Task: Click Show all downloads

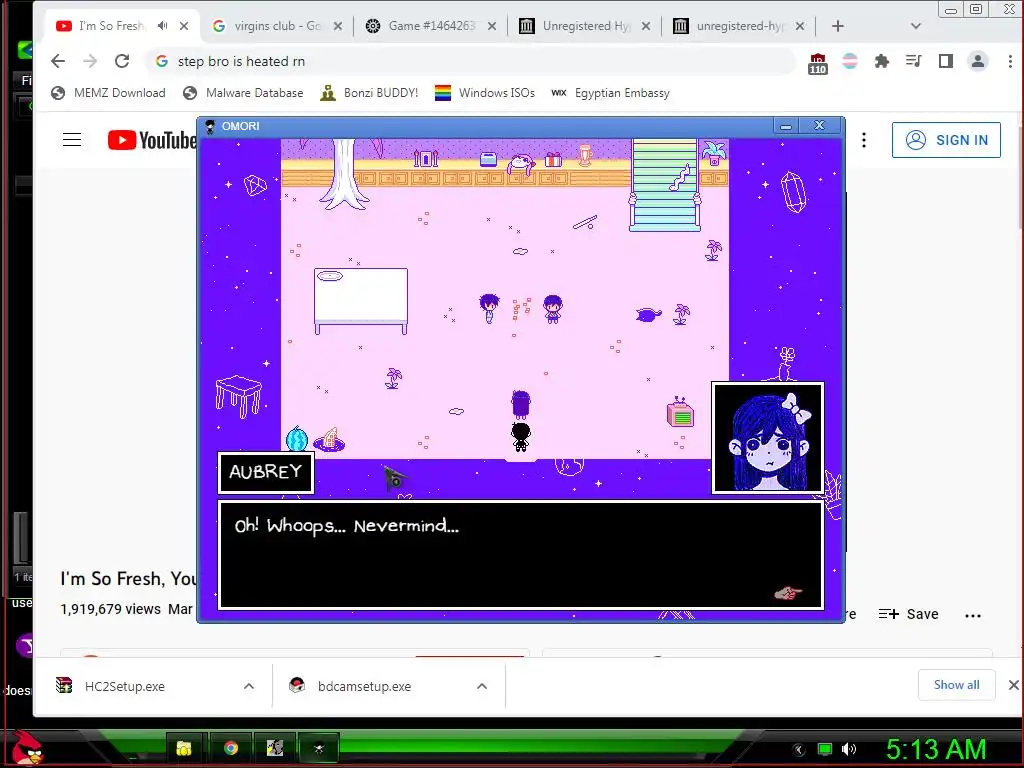Action: tap(956, 684)
